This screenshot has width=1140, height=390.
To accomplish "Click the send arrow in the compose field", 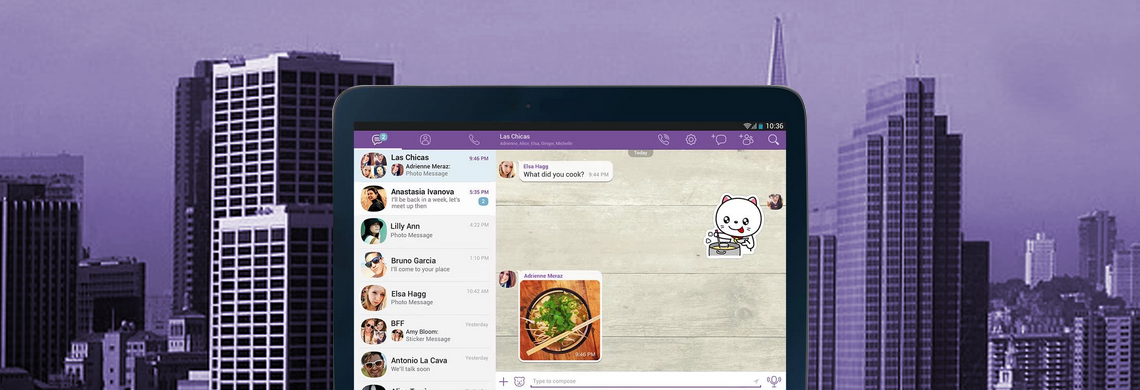I will 755,381.
